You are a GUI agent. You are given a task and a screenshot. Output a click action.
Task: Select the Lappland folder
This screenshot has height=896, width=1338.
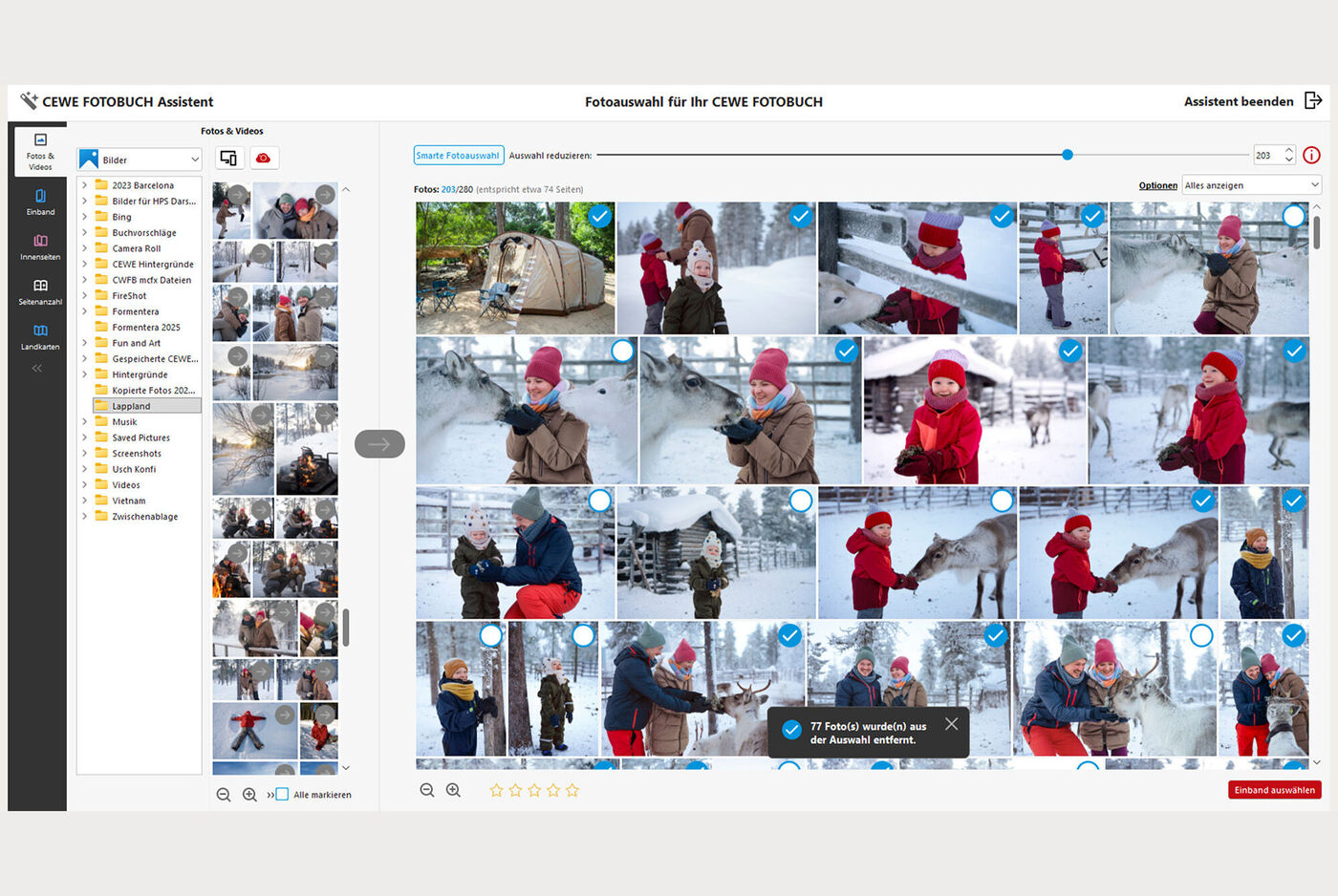pyautogui.click(x=146, y=406)
